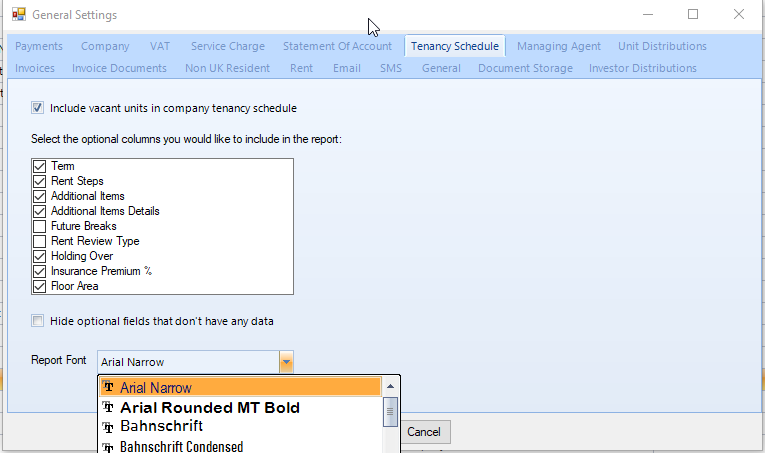Collapse the Report Font dropdown arrow

click(x=286, y=362)
